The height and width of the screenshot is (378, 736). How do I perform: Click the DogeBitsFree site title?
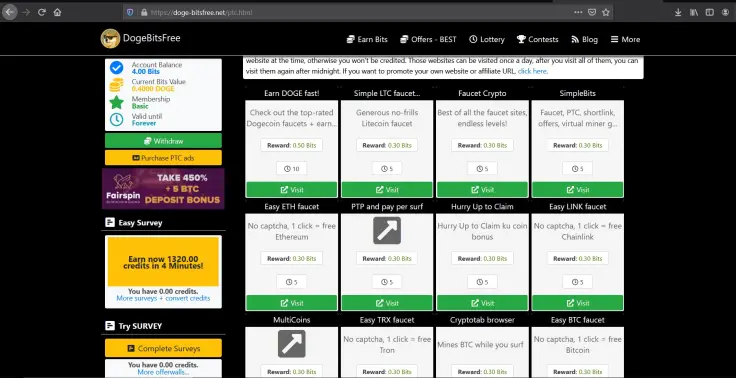(x=152, y=39)
